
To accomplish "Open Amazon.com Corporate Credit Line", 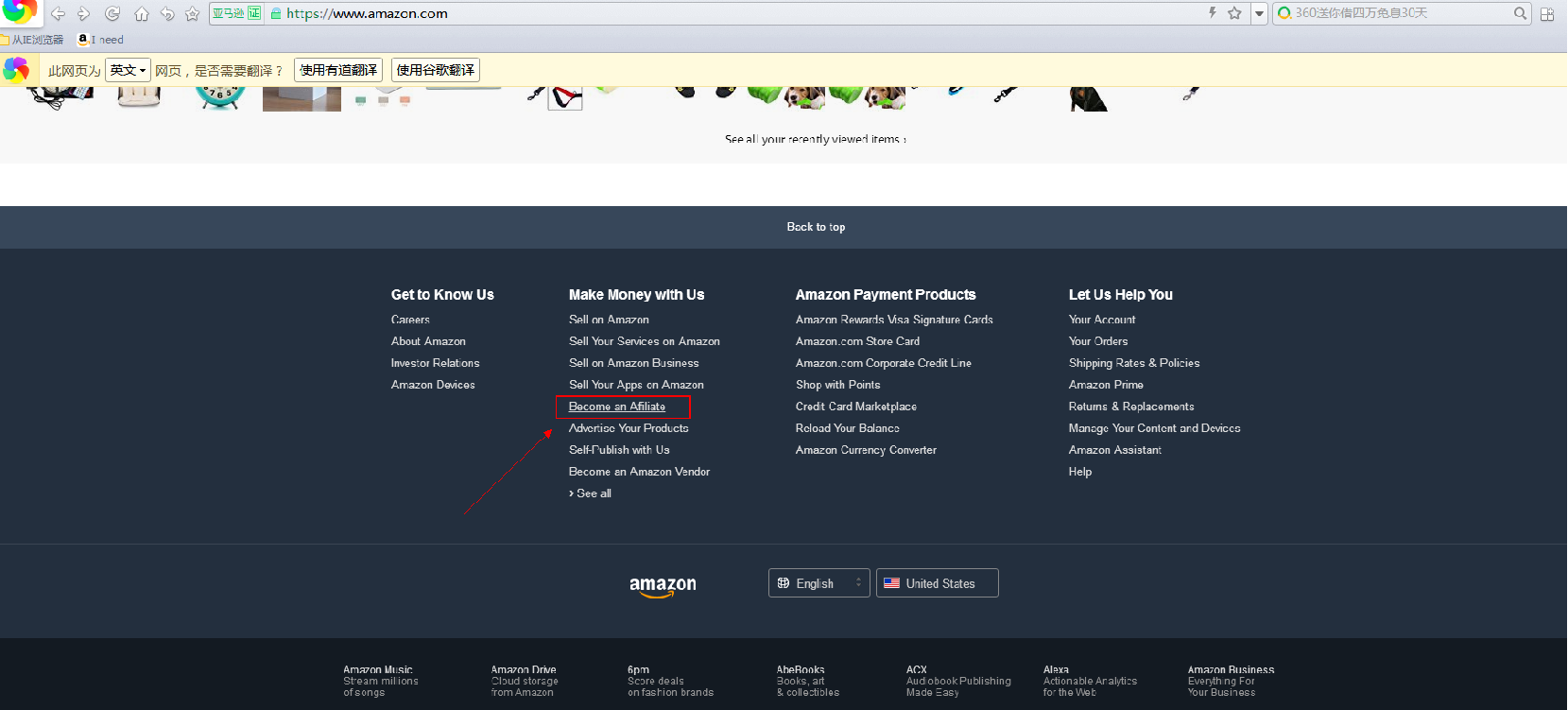I will 884,363.
